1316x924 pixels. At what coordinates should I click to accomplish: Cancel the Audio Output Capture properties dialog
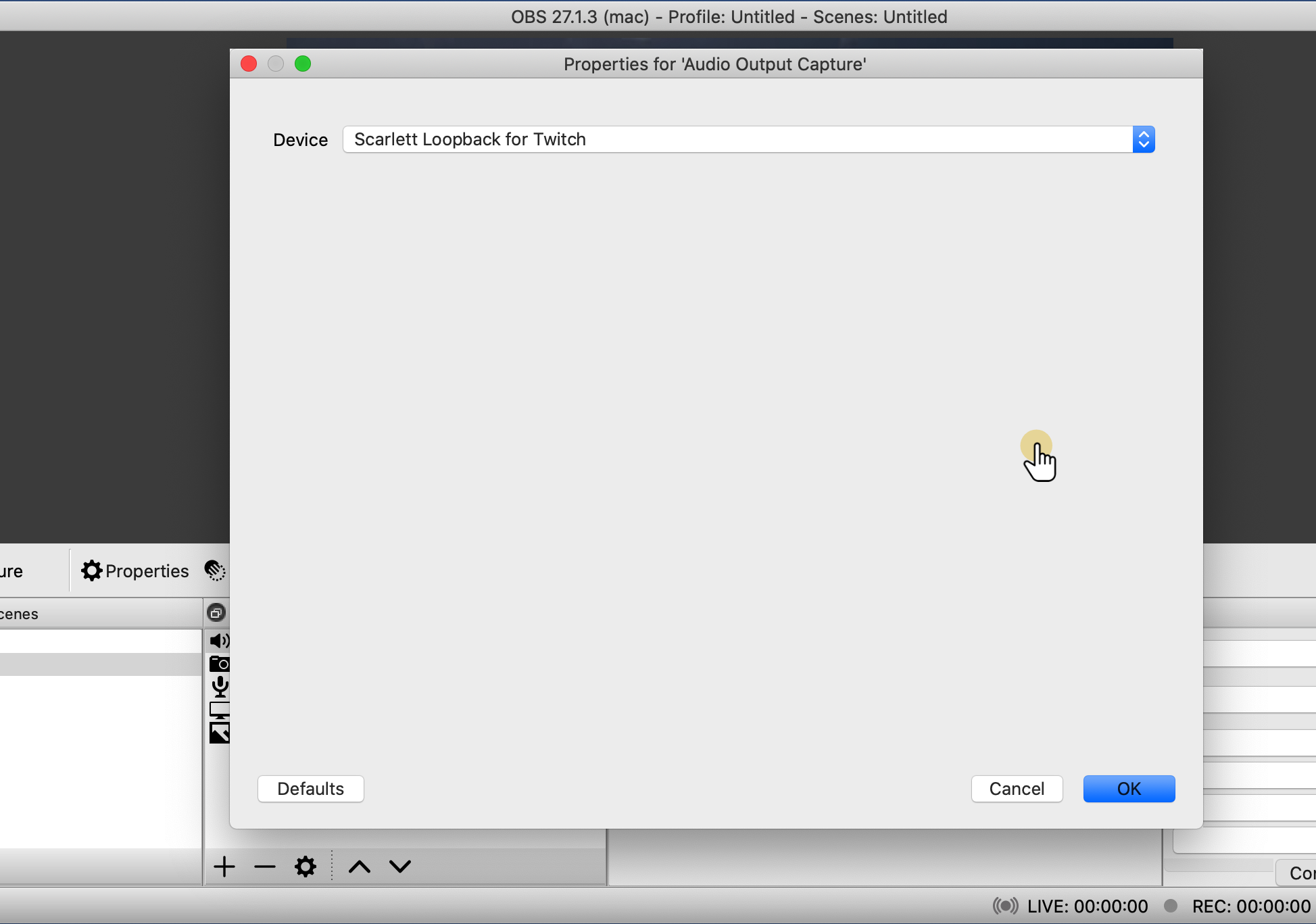(x=1017, y=788)
